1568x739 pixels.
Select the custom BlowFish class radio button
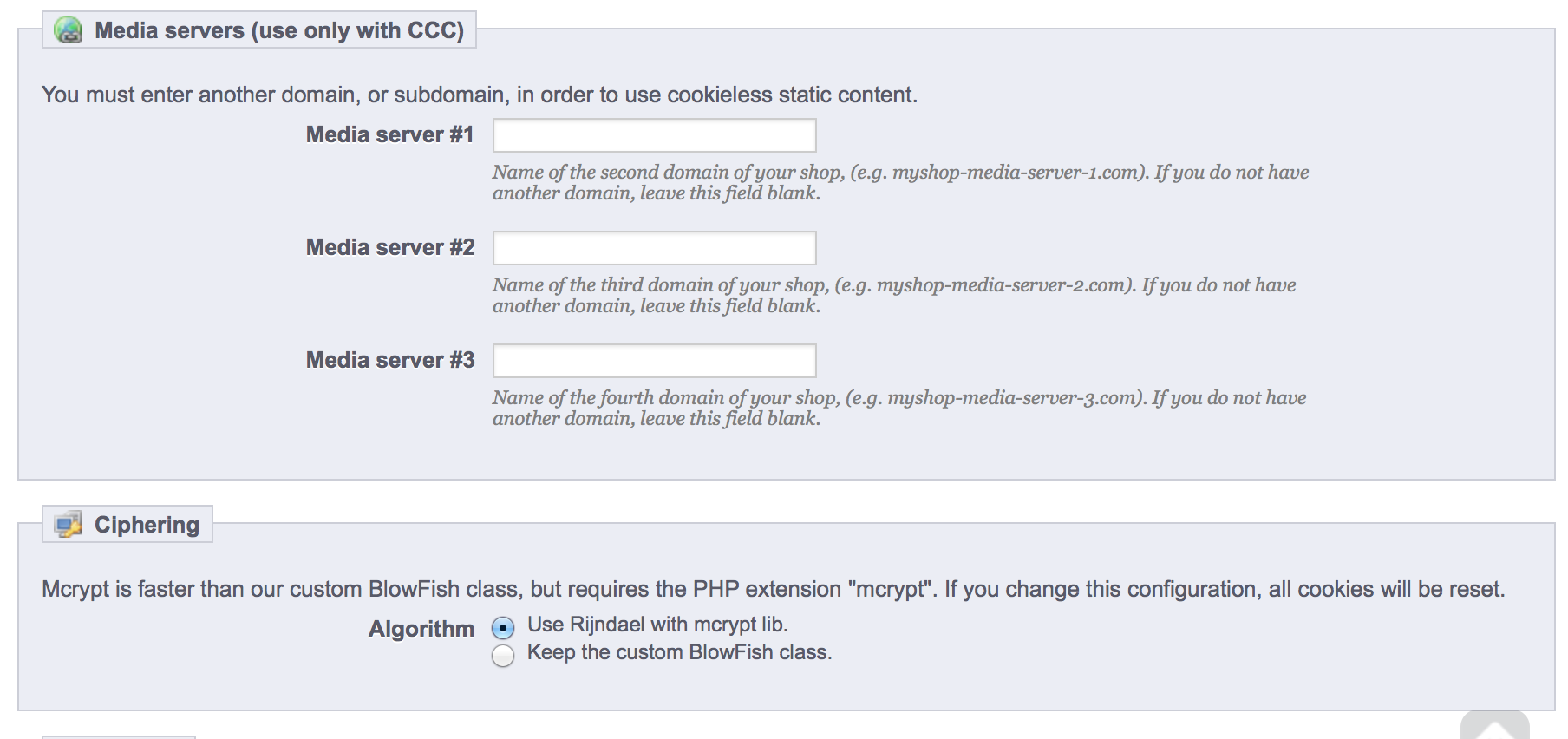pos(503,656)
